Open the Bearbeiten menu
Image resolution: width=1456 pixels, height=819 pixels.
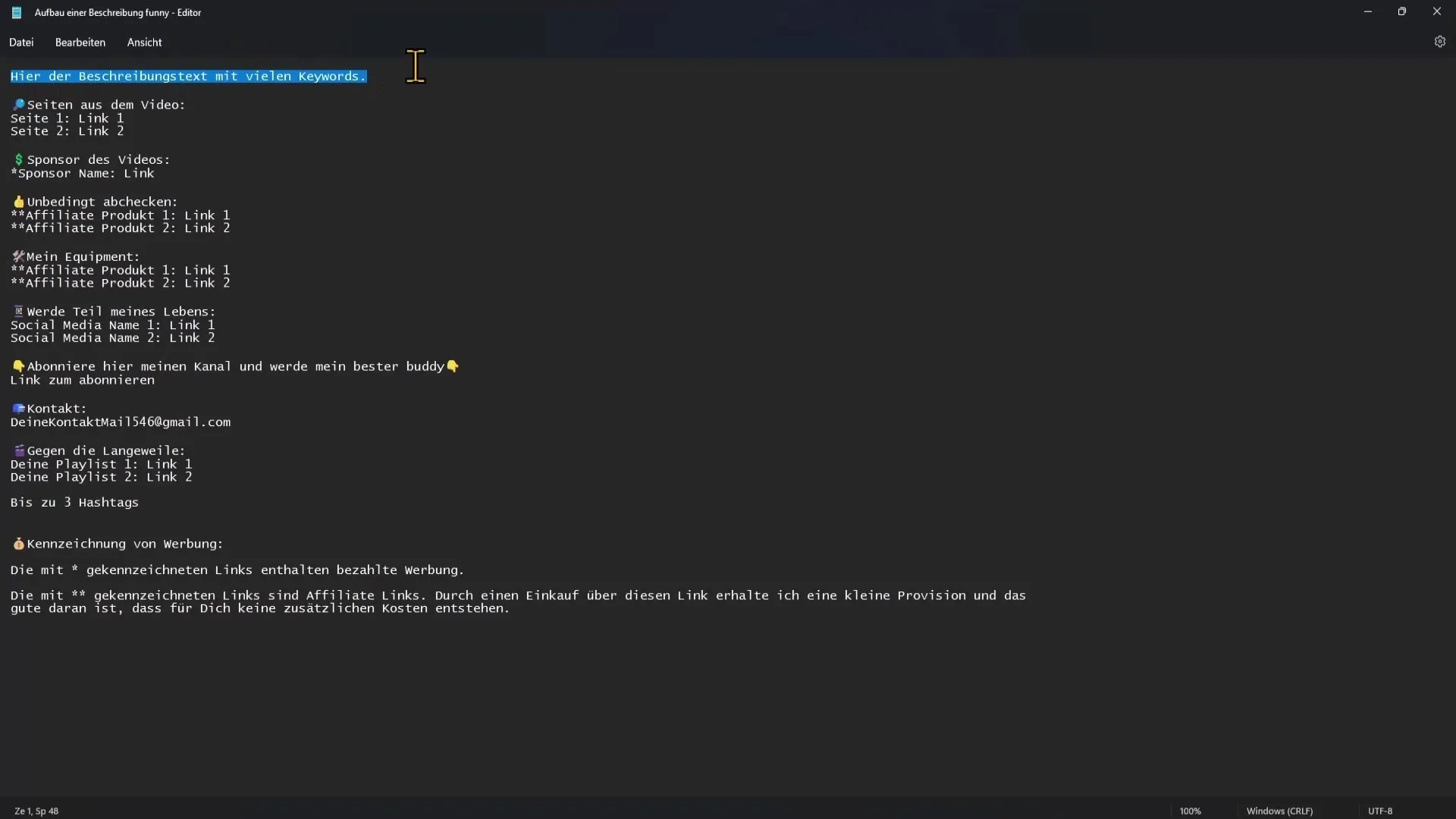coord(80,42)
